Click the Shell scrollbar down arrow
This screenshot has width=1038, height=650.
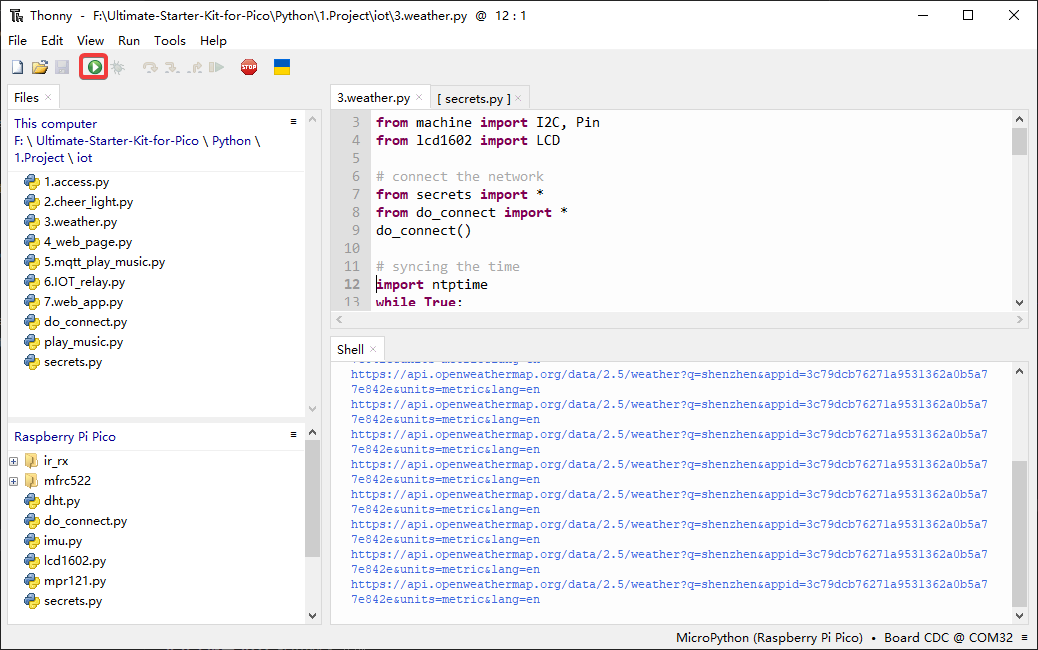(x=1019, y=615)
